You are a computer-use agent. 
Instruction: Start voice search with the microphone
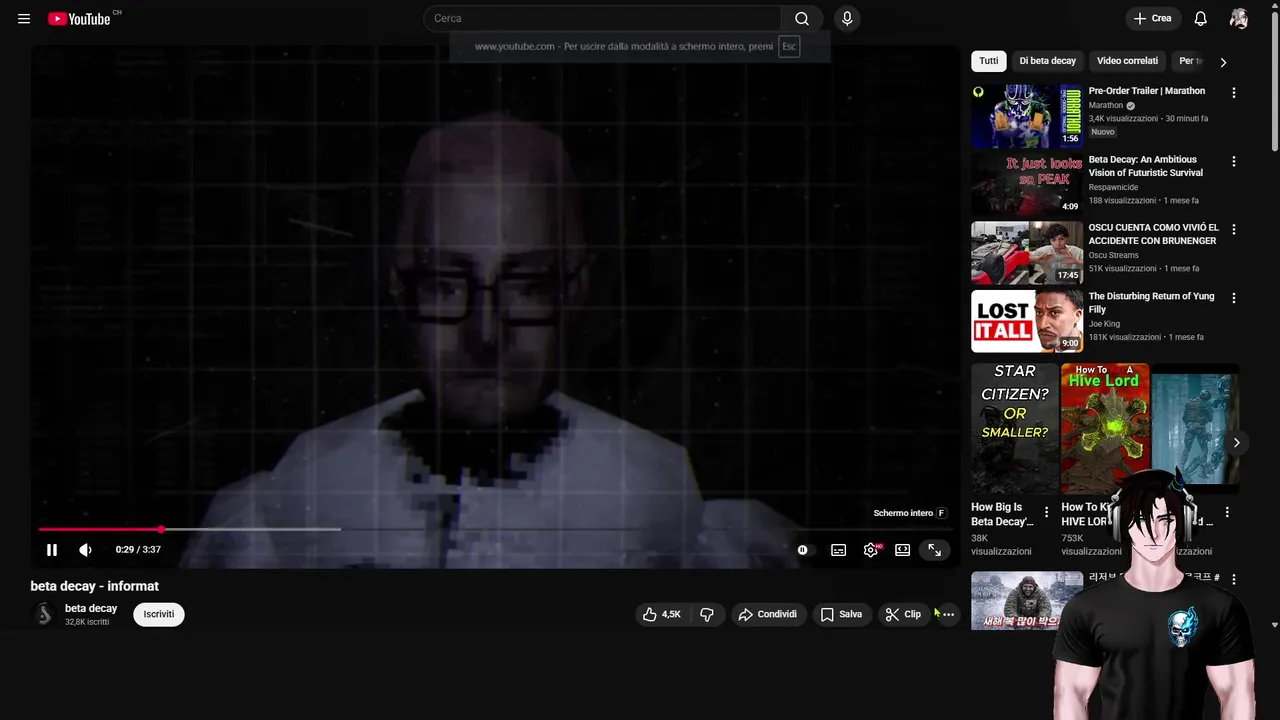(x=847, y=18)
